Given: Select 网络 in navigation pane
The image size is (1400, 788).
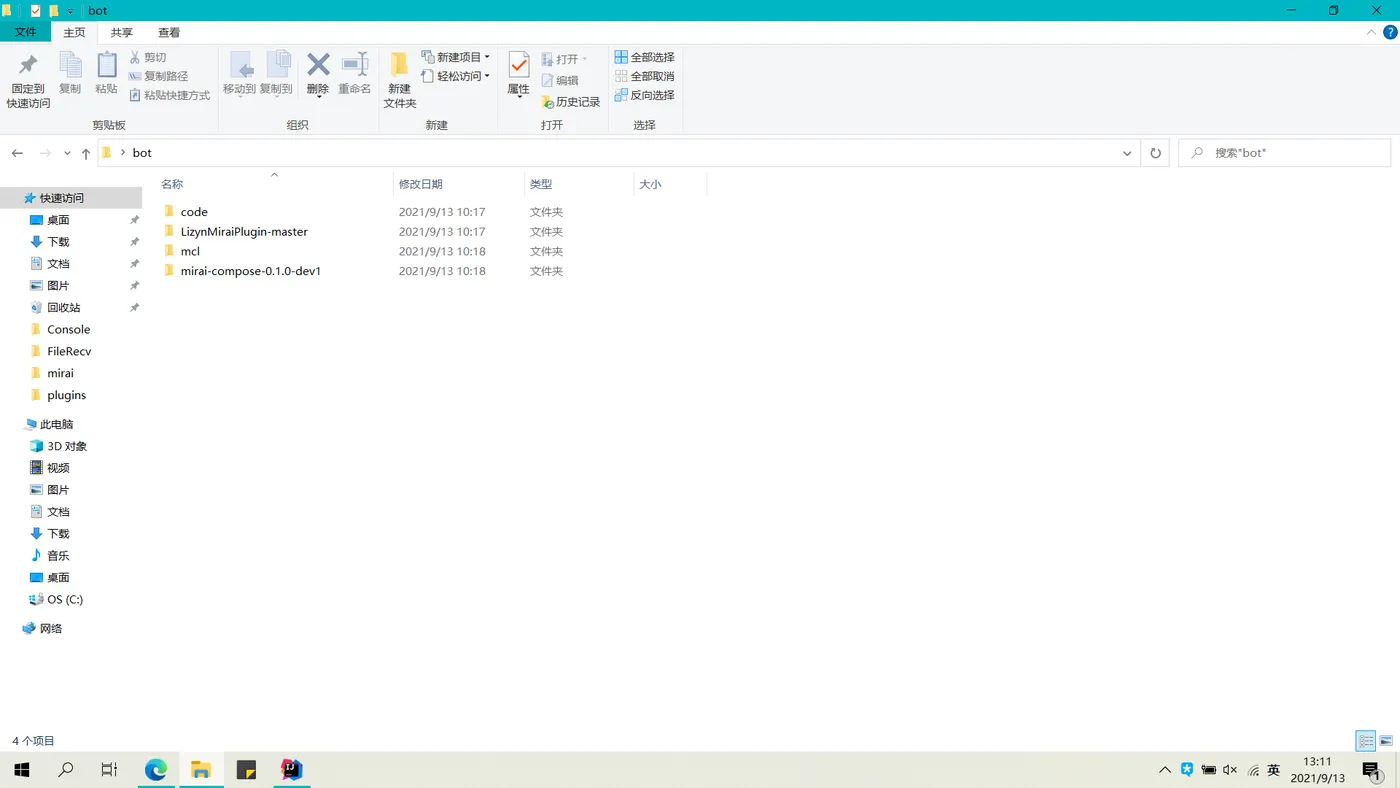Looking at the screenshot, I should coord(50,629).
